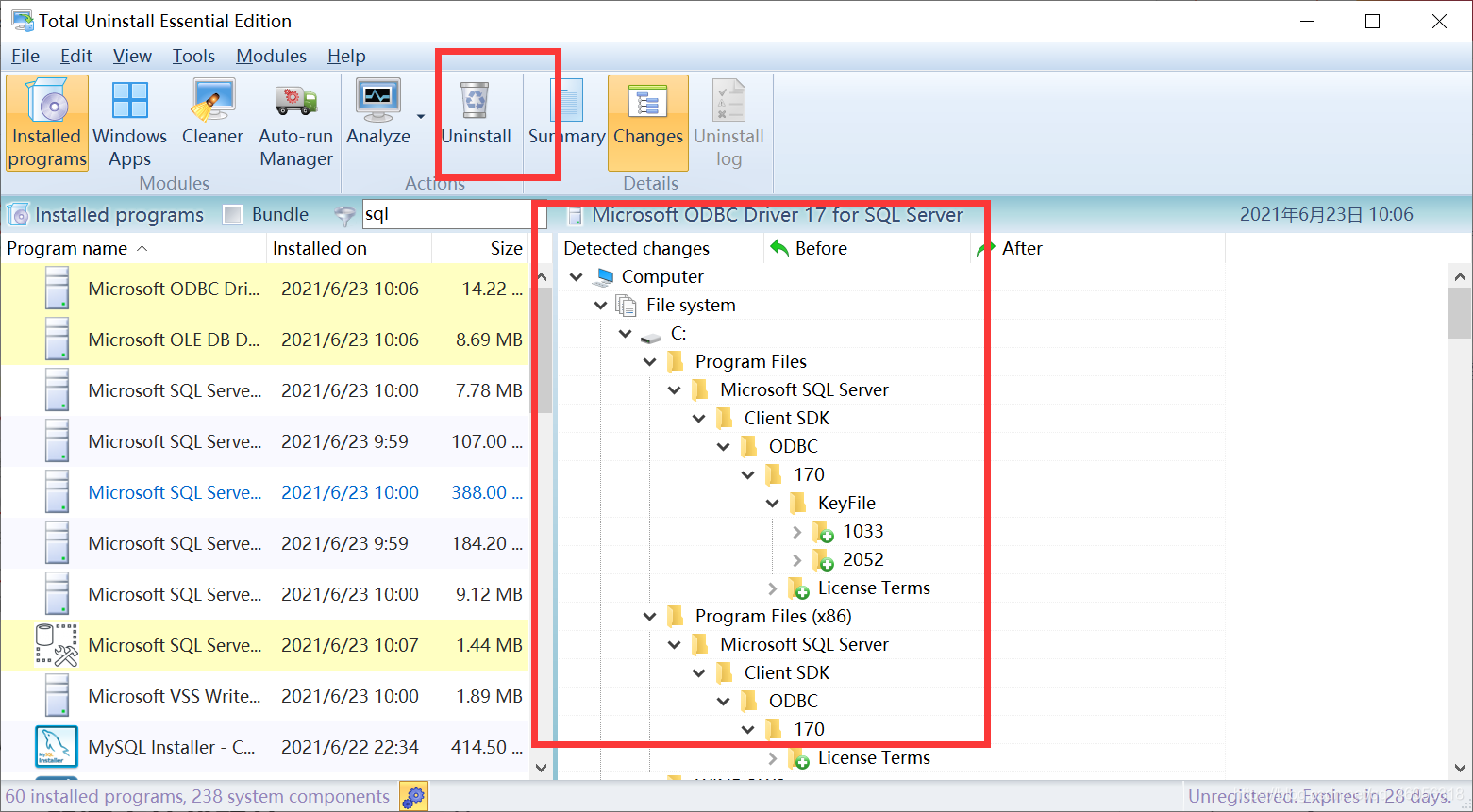The image size is (1473, 812).
Task: Select the KeyFile folder
Action: 833,504
